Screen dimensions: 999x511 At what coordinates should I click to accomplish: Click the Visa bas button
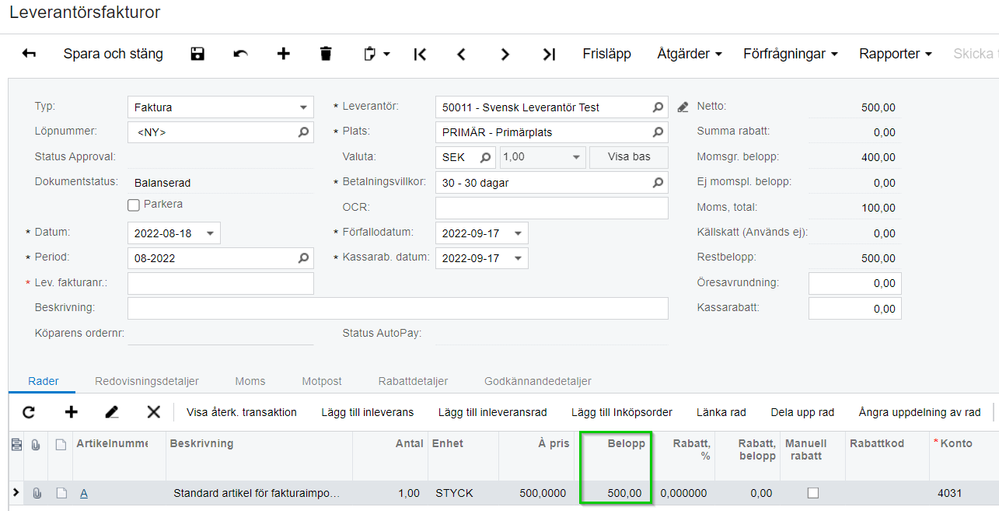tap(629, 157)
